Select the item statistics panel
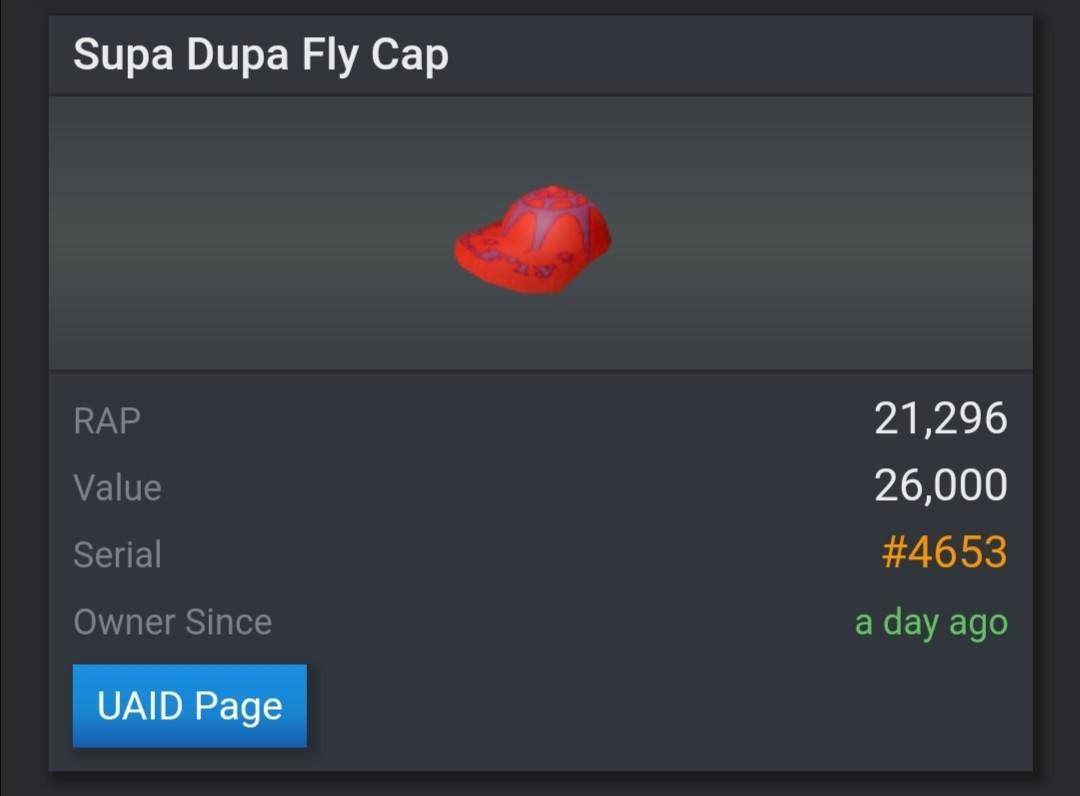Viewport: 1080px width, 796px height. (x=540, y=520)
